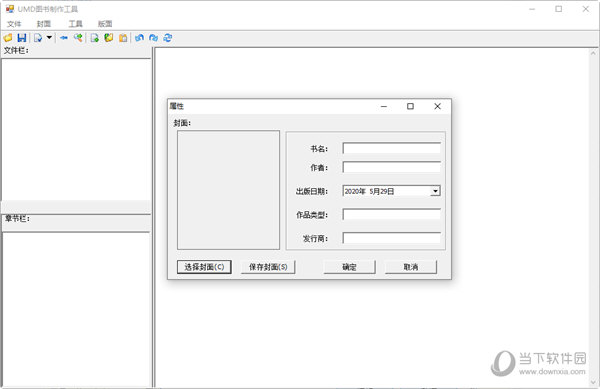Minimize the 属性 dialog
The height and width of the screenshot is (389, 600).
(384, 106)
